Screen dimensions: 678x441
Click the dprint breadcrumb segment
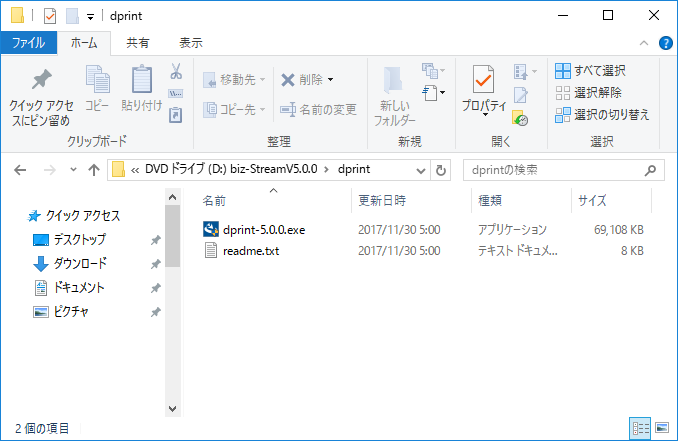click(354, 169)
